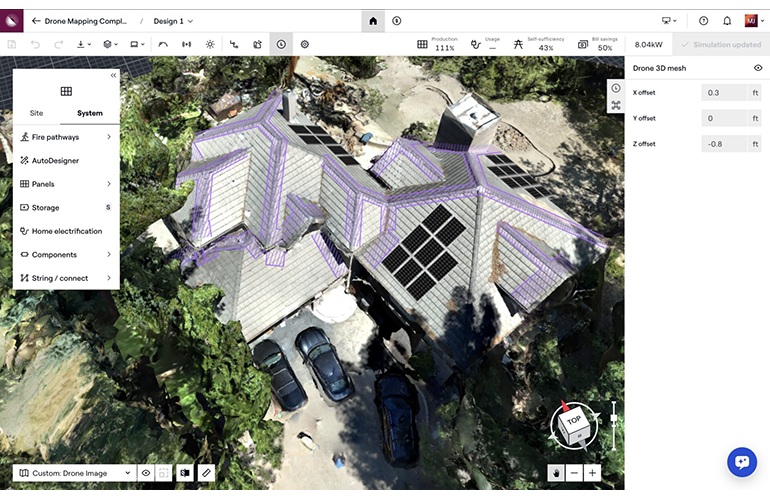Expand the Panels submenu
Image resolution: width=770 pixels, height=500 pixels.
pos(66,184)
